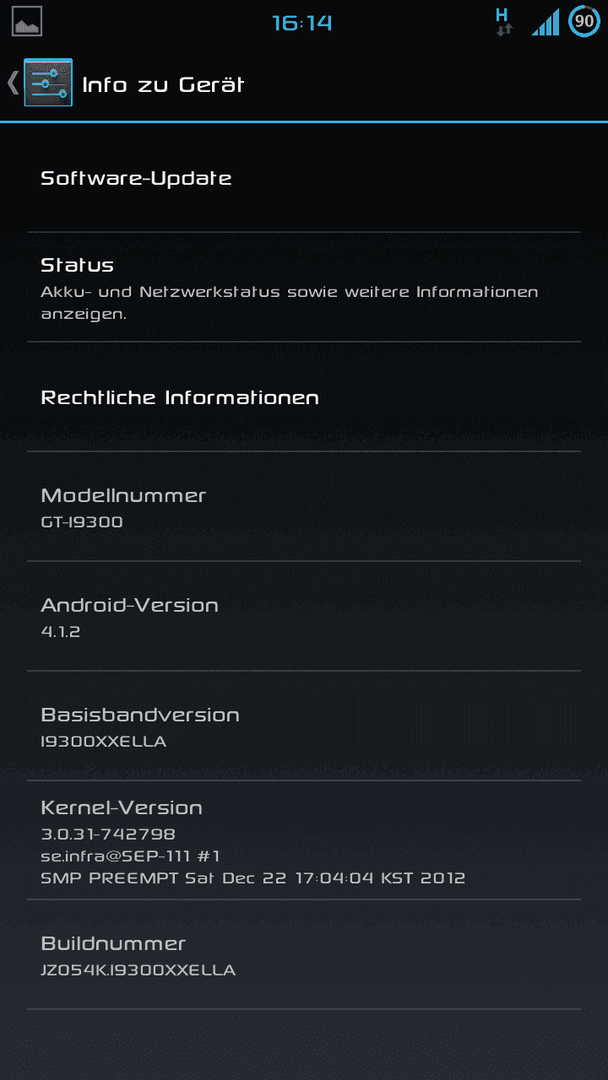Viewport: 608px width, 1080px height.
Task: Tap the Settings sliders icon in header
Action: click(48, 83)
